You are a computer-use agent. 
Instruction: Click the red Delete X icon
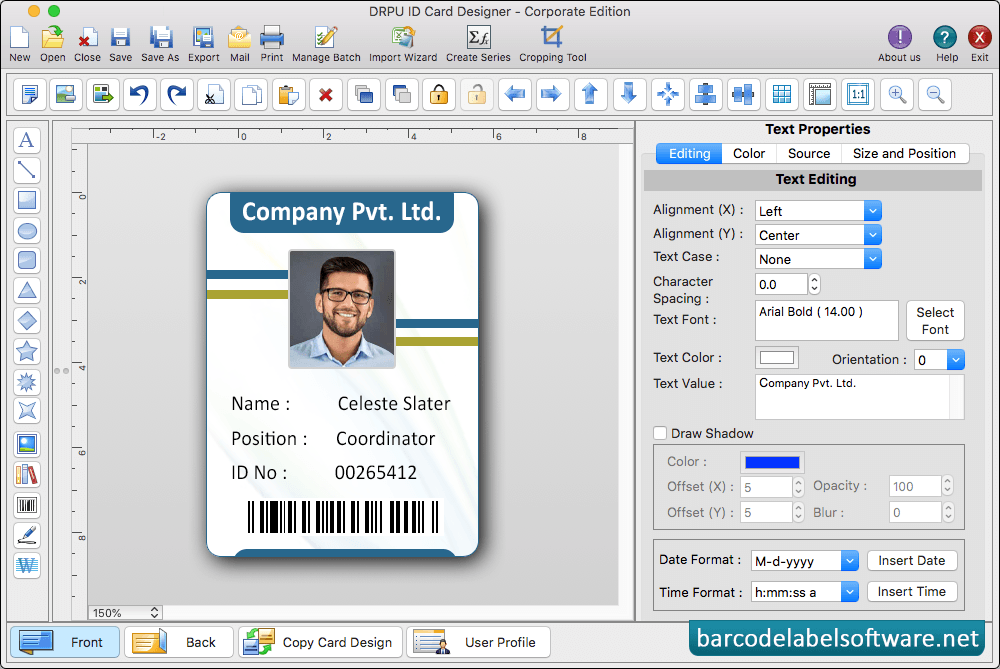tap(326, 95)
